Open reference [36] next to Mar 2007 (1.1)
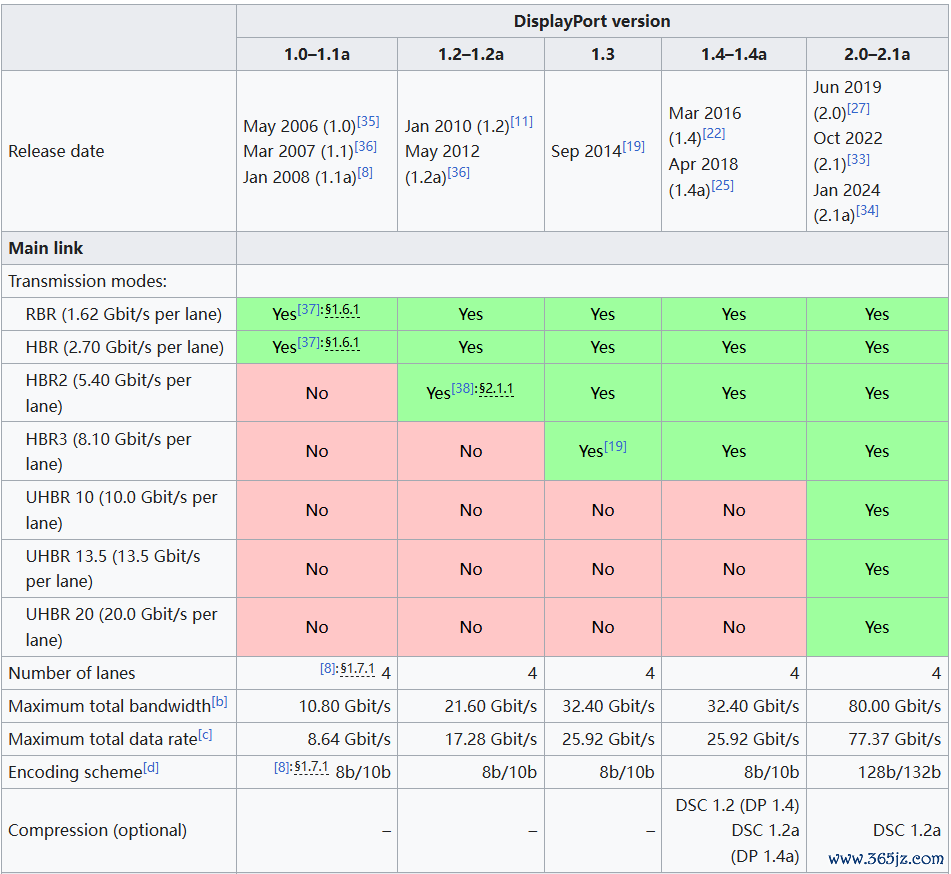The height and width of the screenshot is (874, 951). point(366,147)
